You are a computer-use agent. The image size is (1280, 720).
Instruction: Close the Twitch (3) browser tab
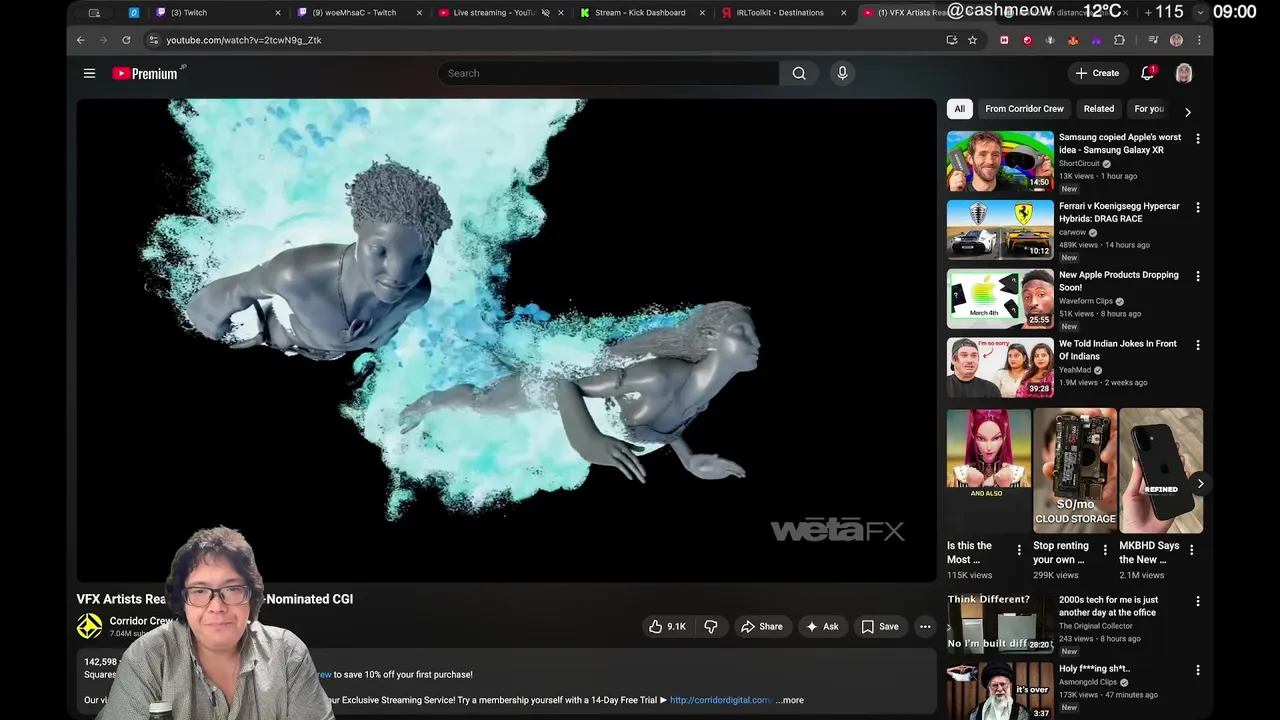(278, 13)
